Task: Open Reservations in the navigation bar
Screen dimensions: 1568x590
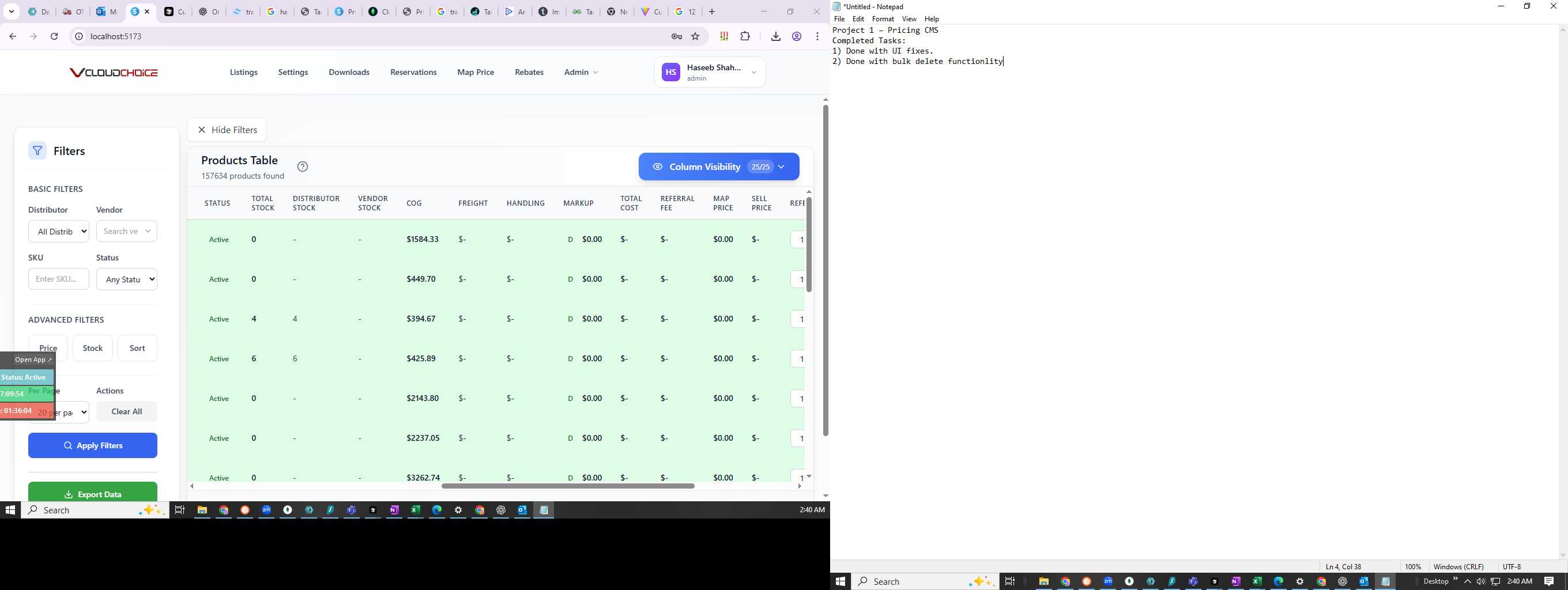Action: [413, 73]
